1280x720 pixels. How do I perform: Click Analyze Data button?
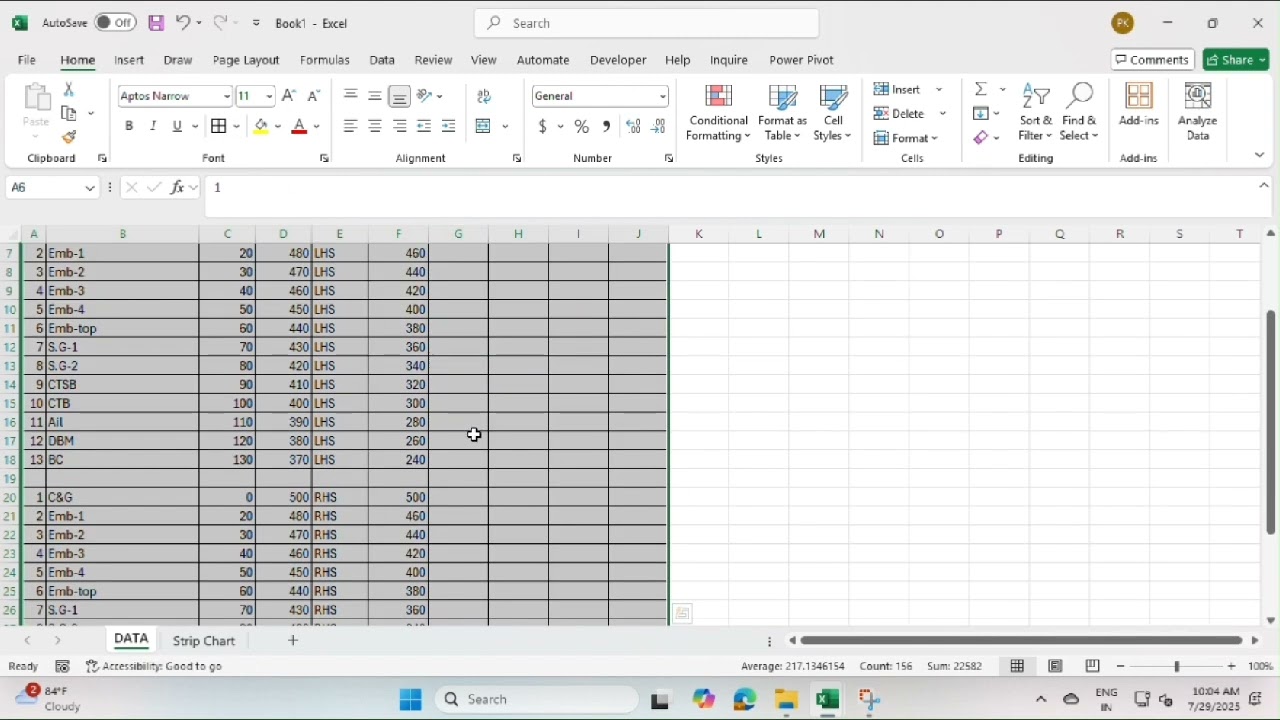1197,112
